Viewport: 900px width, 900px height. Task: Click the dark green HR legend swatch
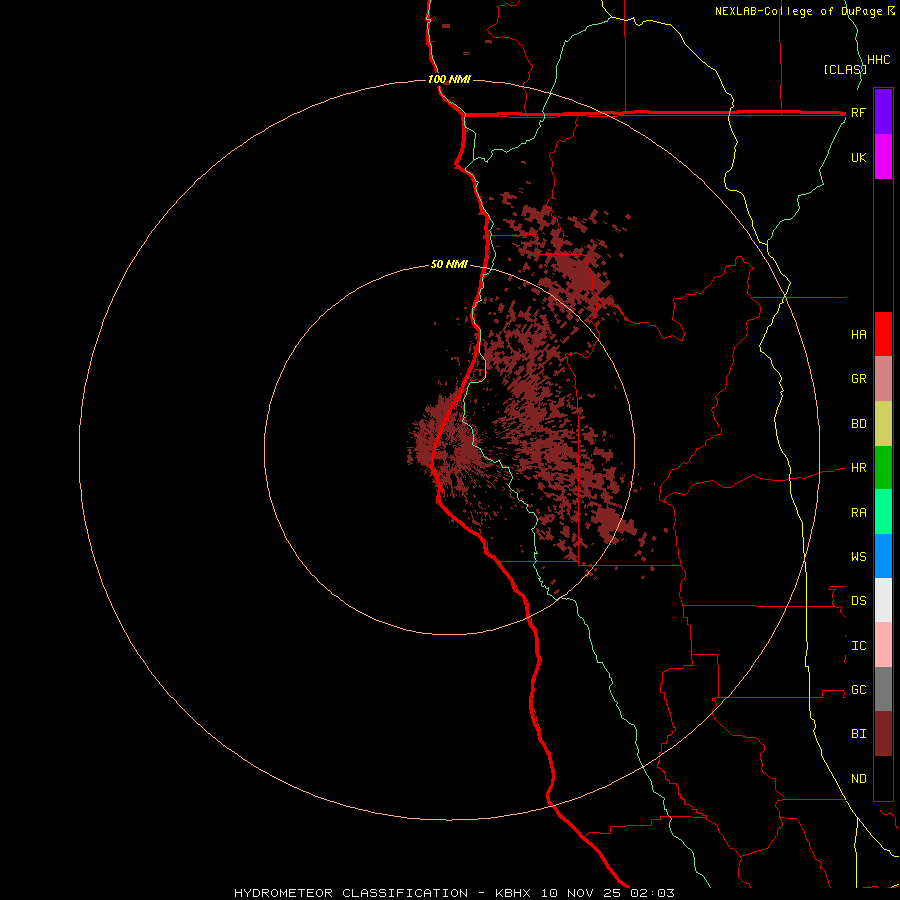pos(883,468)
